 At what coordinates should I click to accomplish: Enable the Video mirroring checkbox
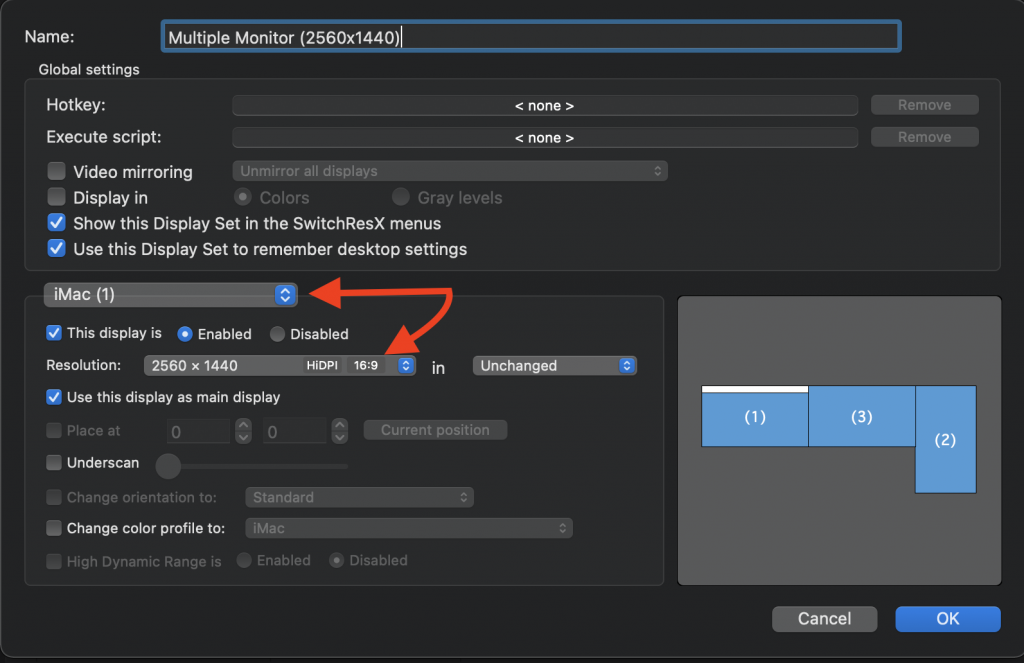click(x=57, y=171)
